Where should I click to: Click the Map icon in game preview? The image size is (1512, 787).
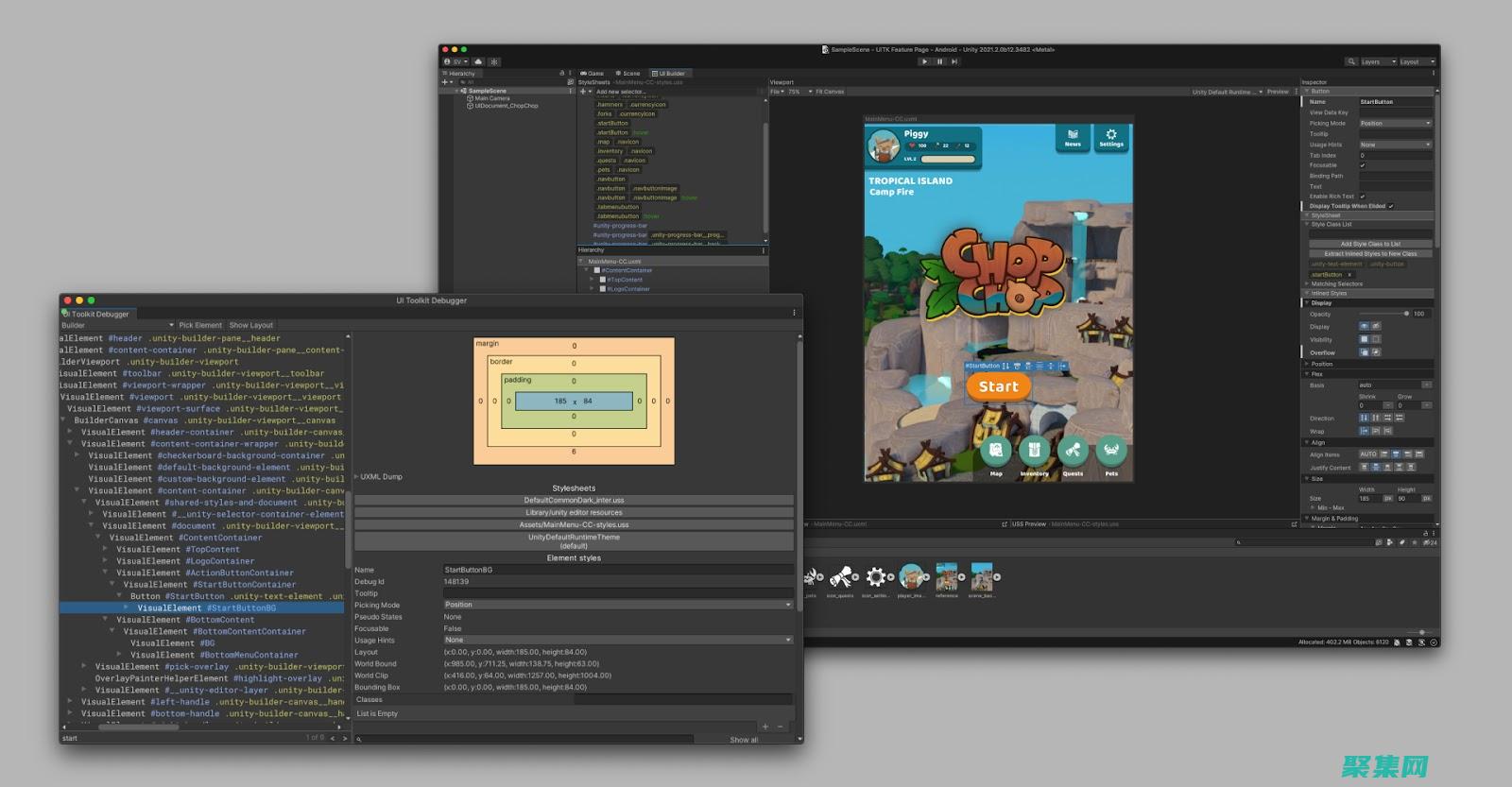[996, 453]
